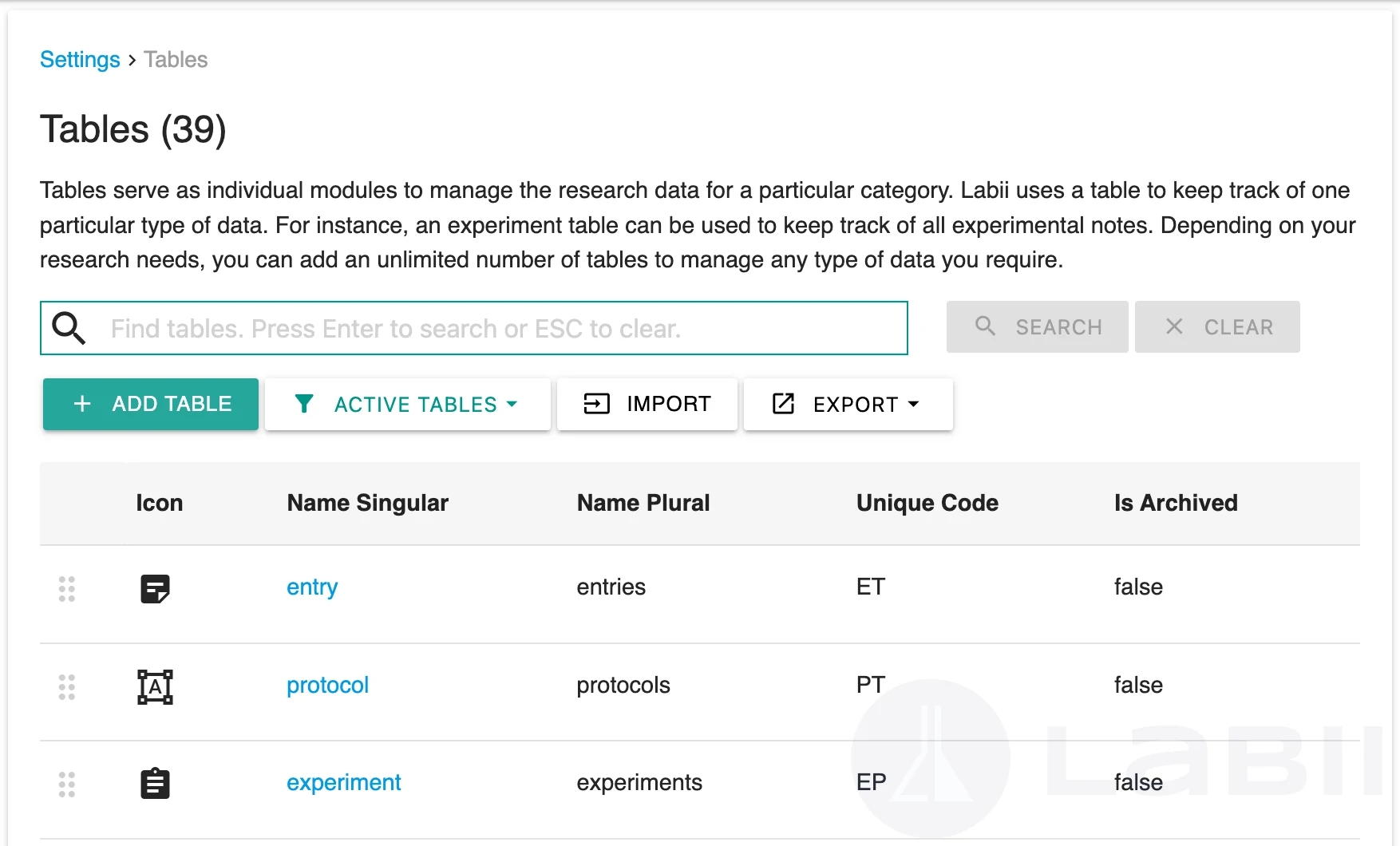Click the funnel filter icon
1400x846 pixels.
tap(304, 404)
